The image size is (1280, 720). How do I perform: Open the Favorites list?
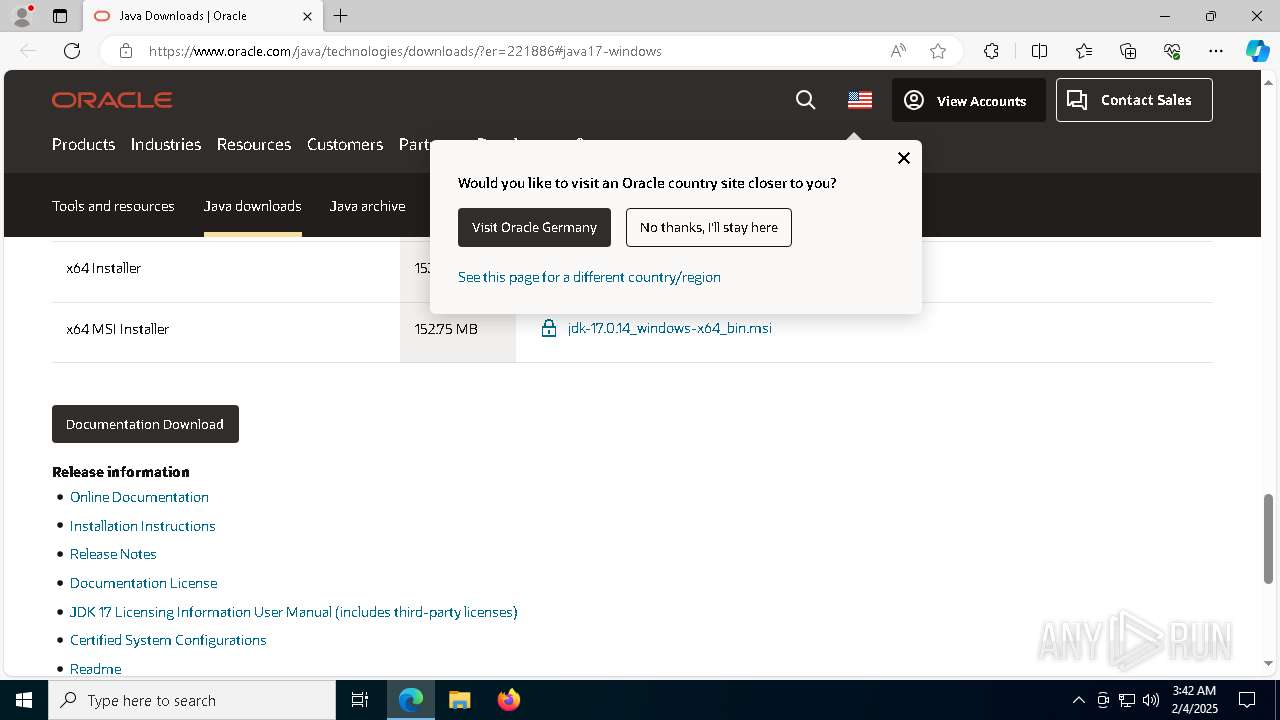pyautogui.click(x=1084, y=51)
